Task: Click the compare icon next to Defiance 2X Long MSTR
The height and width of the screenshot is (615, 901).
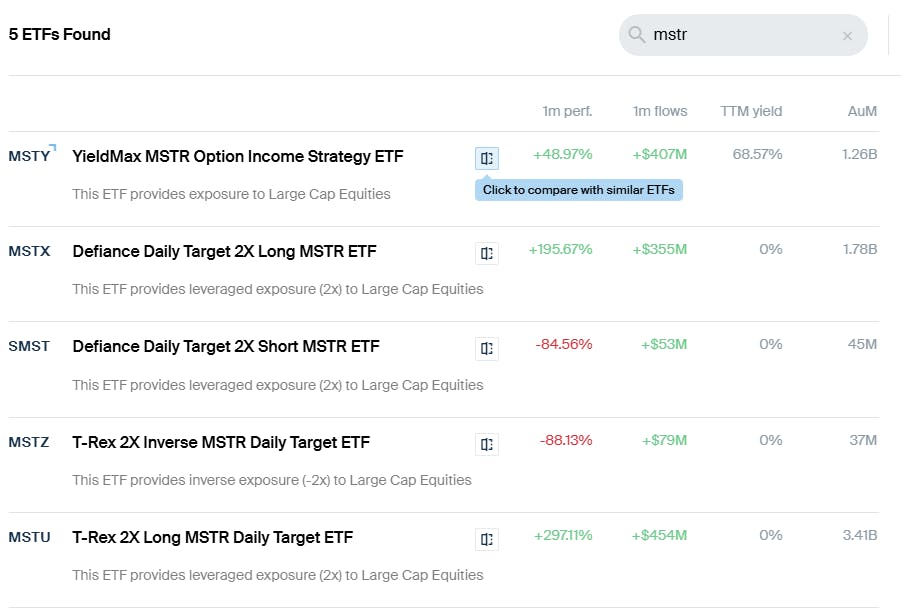Action: pyautogui.click(x=487, y=252)
